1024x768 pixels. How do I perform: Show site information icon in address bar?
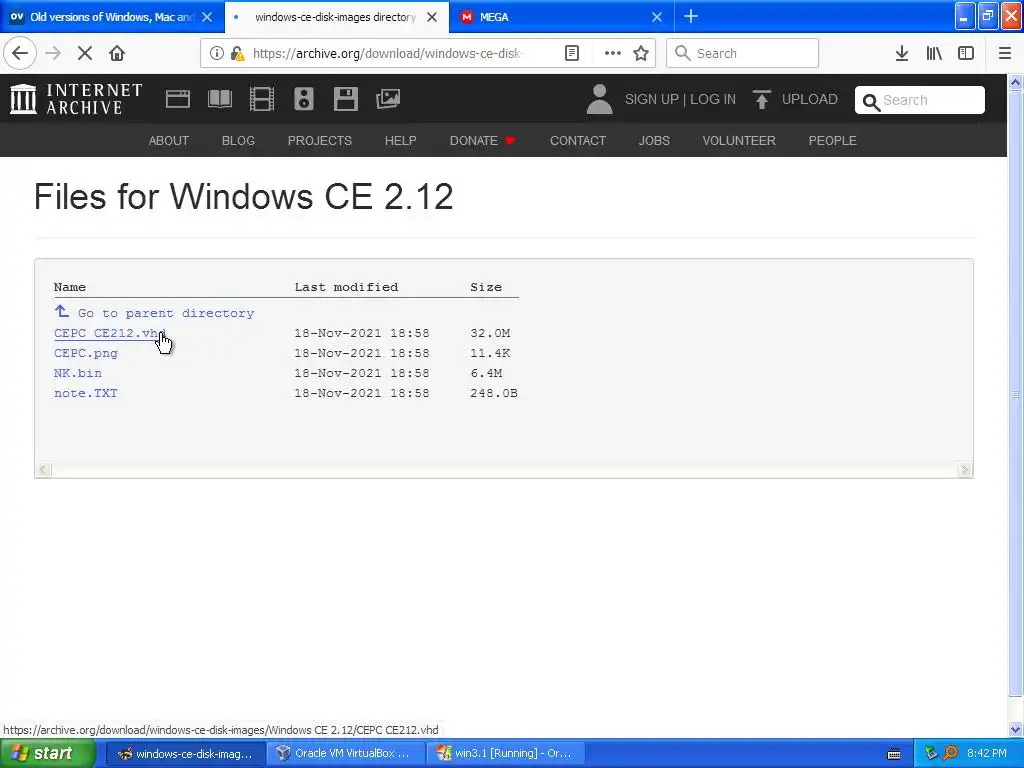pyautogui.click(x=217, y=54)
